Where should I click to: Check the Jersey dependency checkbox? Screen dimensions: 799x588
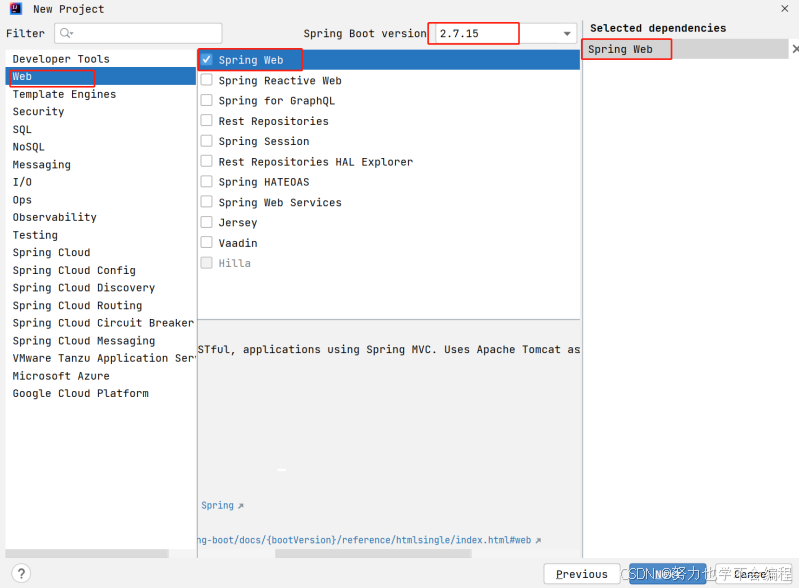206,222
